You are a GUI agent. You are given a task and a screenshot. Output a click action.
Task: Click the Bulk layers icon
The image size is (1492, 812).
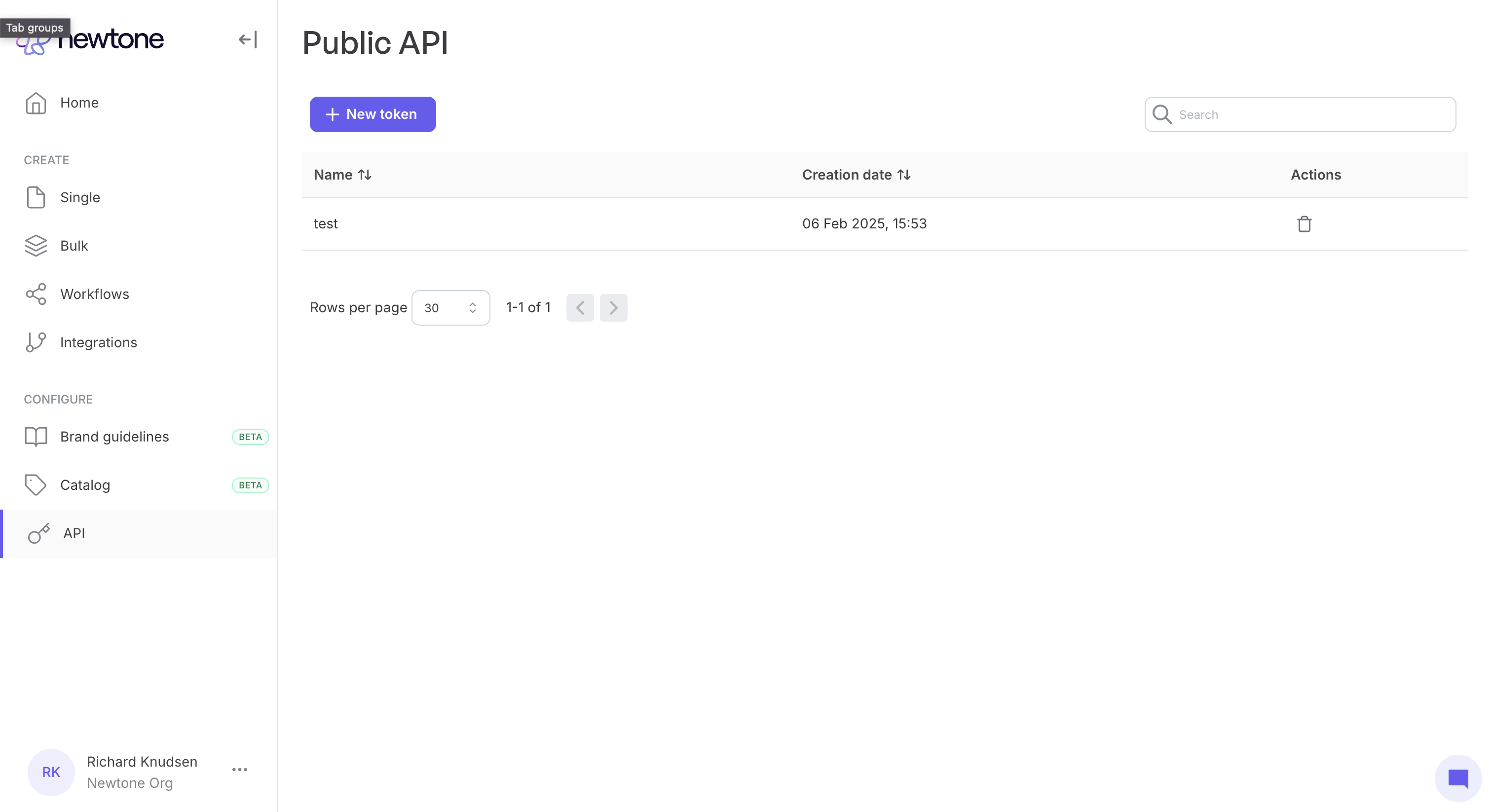click(36, 246)
